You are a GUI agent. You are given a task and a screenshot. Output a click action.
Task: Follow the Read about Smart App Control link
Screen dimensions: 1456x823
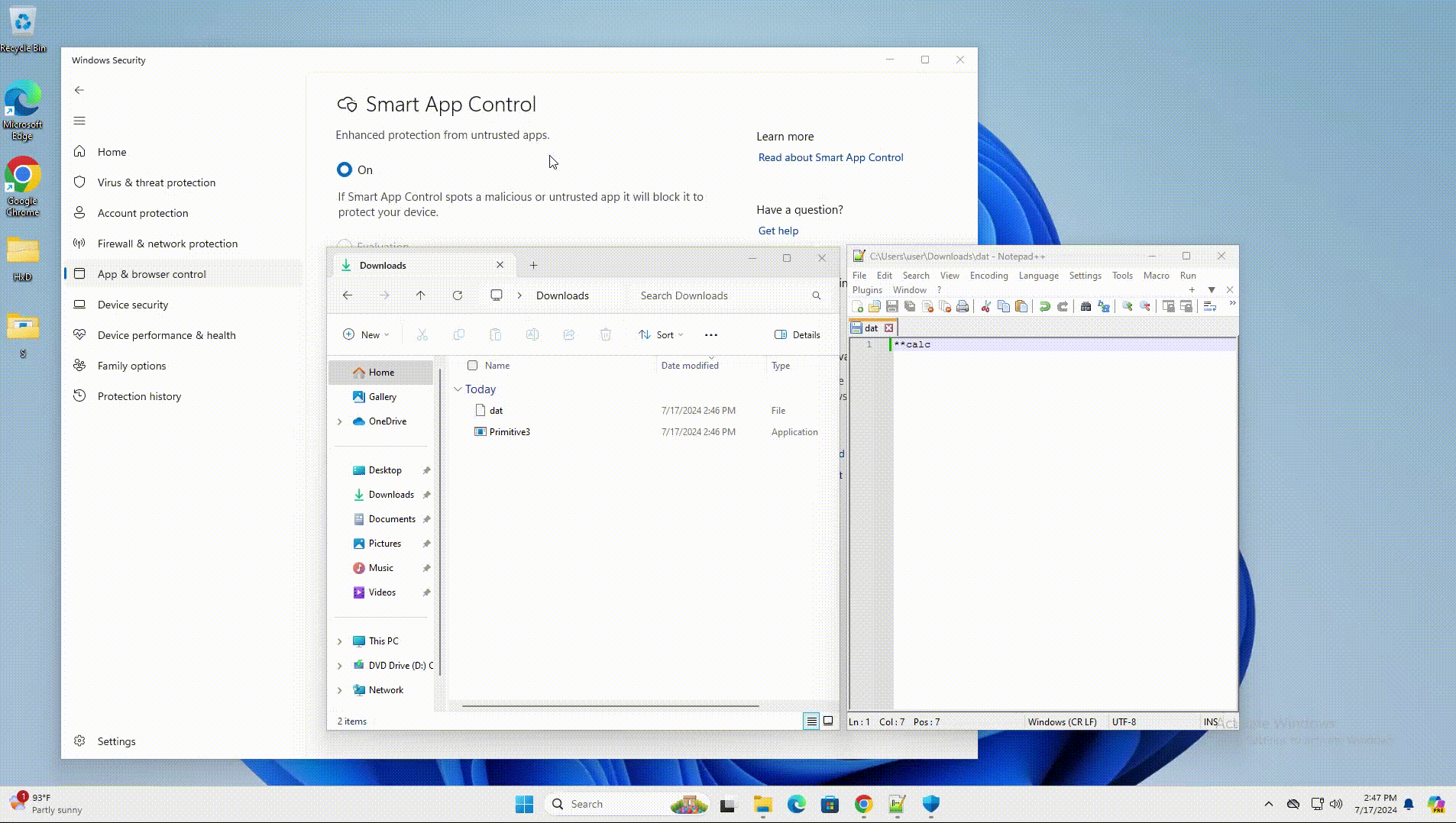coord(830,157)
